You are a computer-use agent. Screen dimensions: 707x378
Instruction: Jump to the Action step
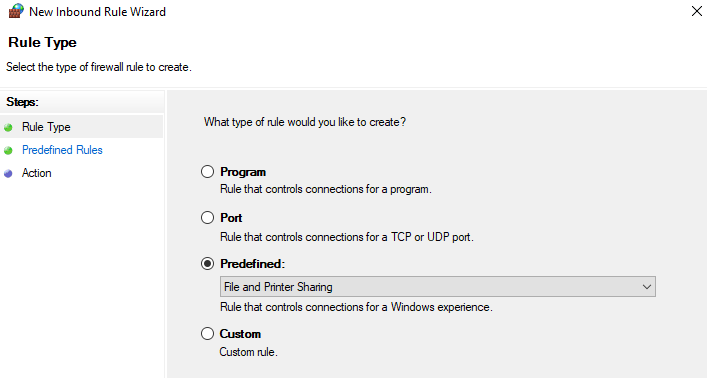[37, 173]
